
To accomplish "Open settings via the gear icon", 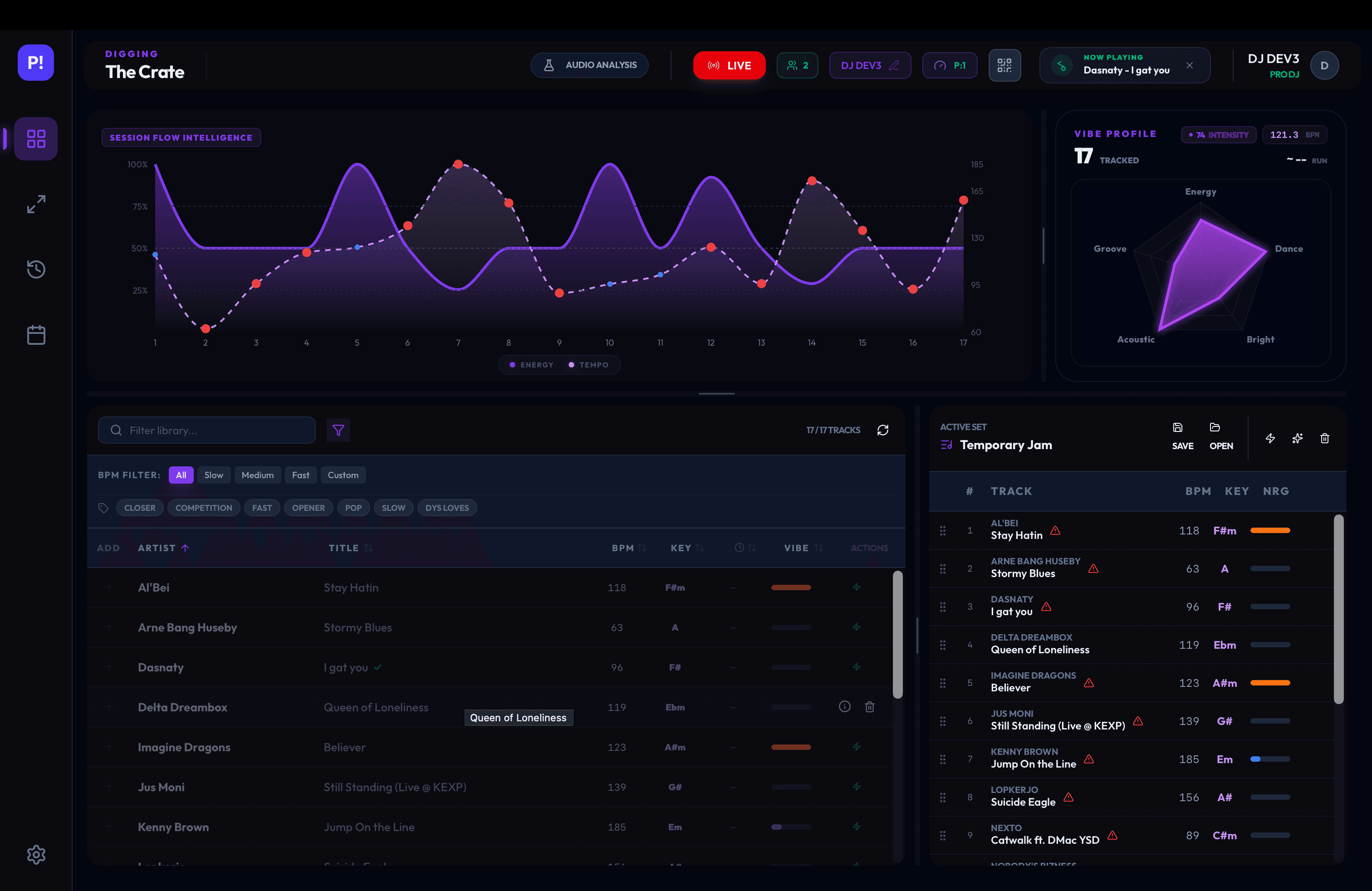I will [x=36, y=855].
